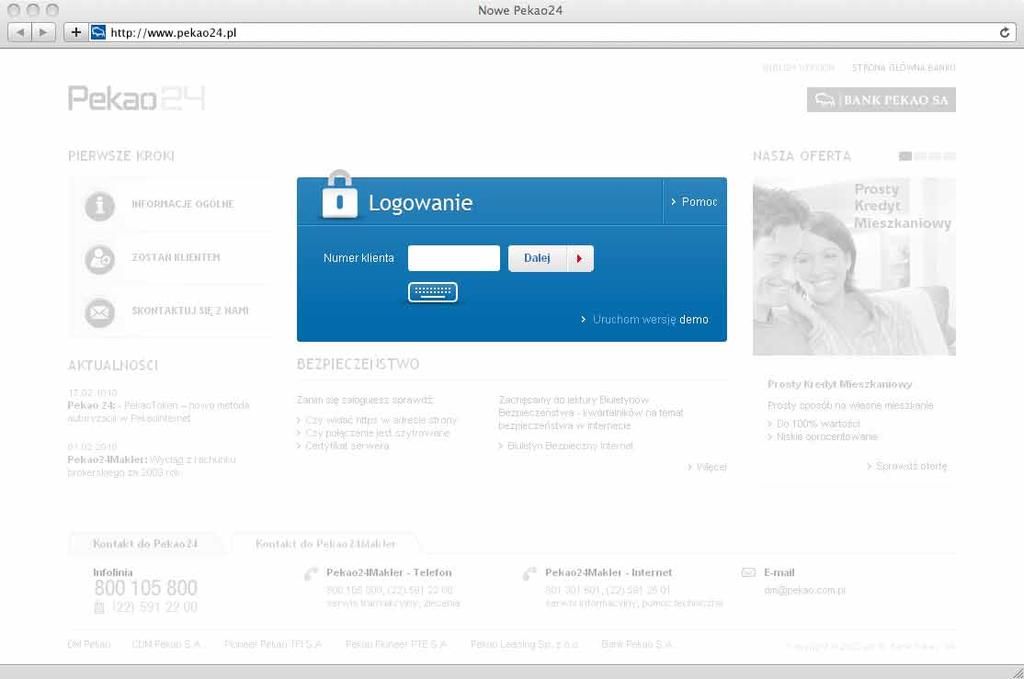
Task: Click the 800 105 800 infolinia number
Action: (146, 588)
